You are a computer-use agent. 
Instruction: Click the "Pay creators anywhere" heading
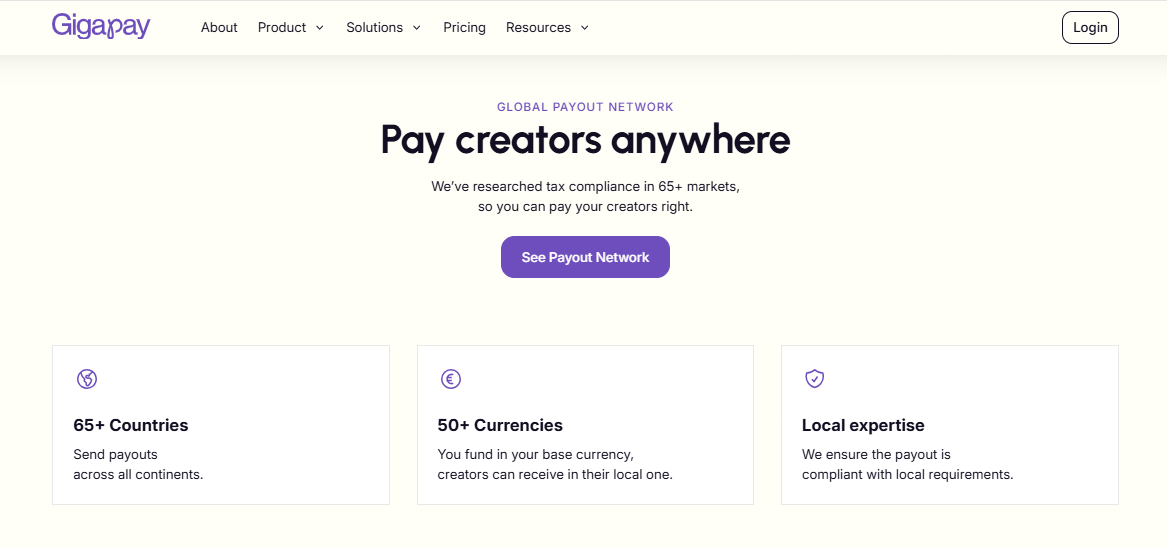(x=585, y=140)
